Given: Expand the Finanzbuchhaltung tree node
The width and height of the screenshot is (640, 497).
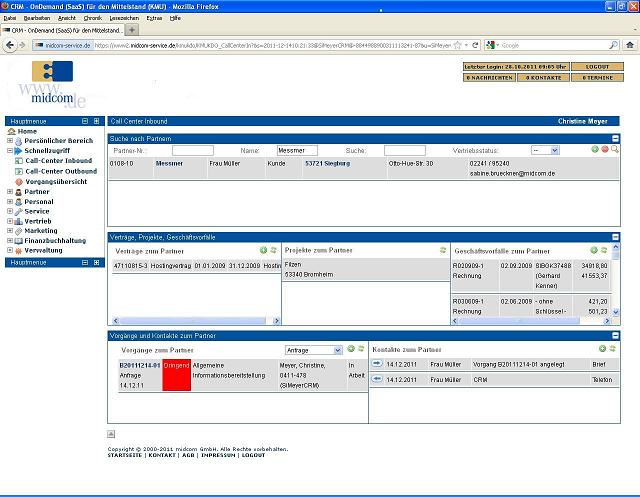Looking at the screenshot, I should click(x=10, y=240).
